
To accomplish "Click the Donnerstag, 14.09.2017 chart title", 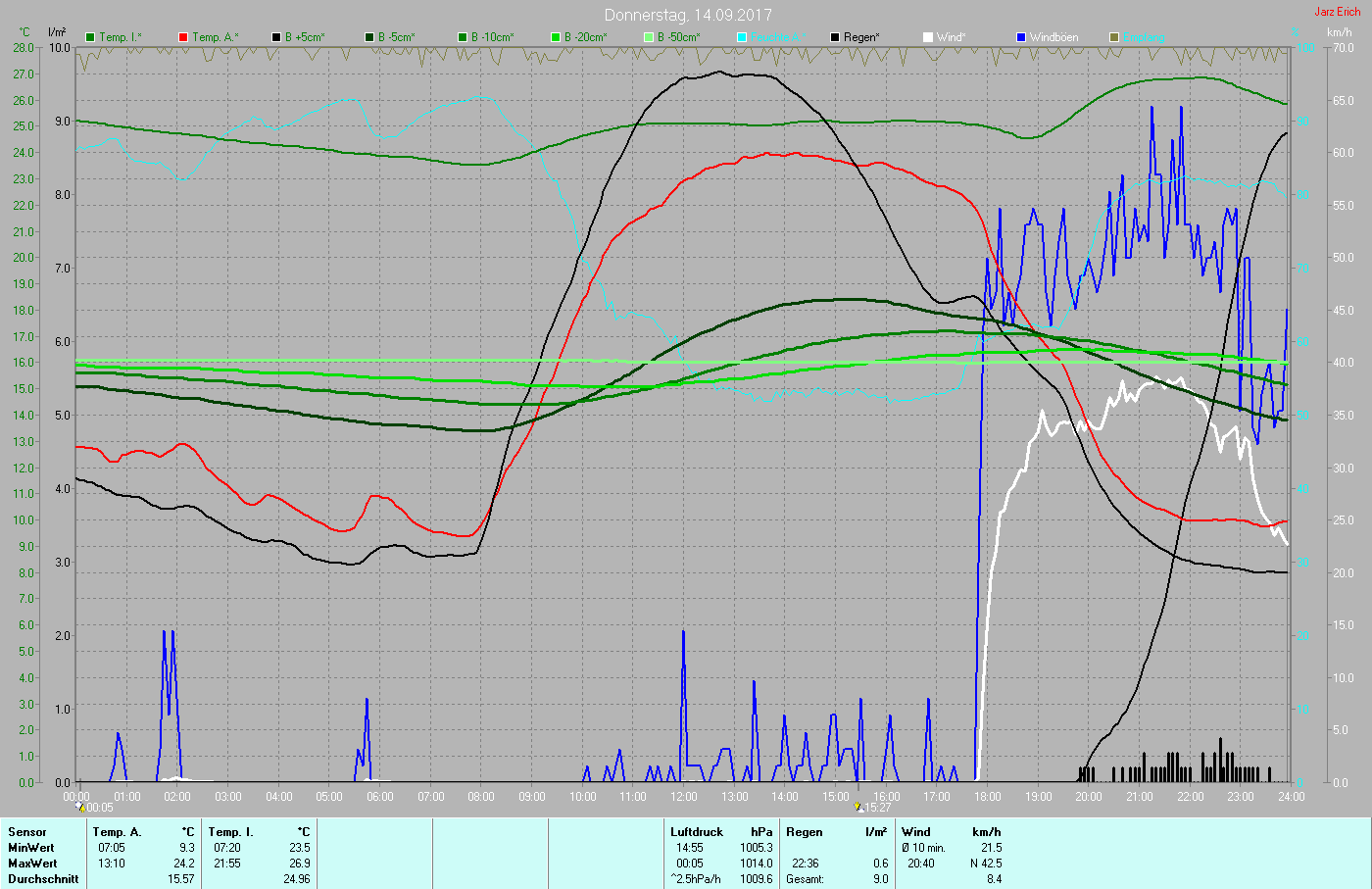I will 687,15.
